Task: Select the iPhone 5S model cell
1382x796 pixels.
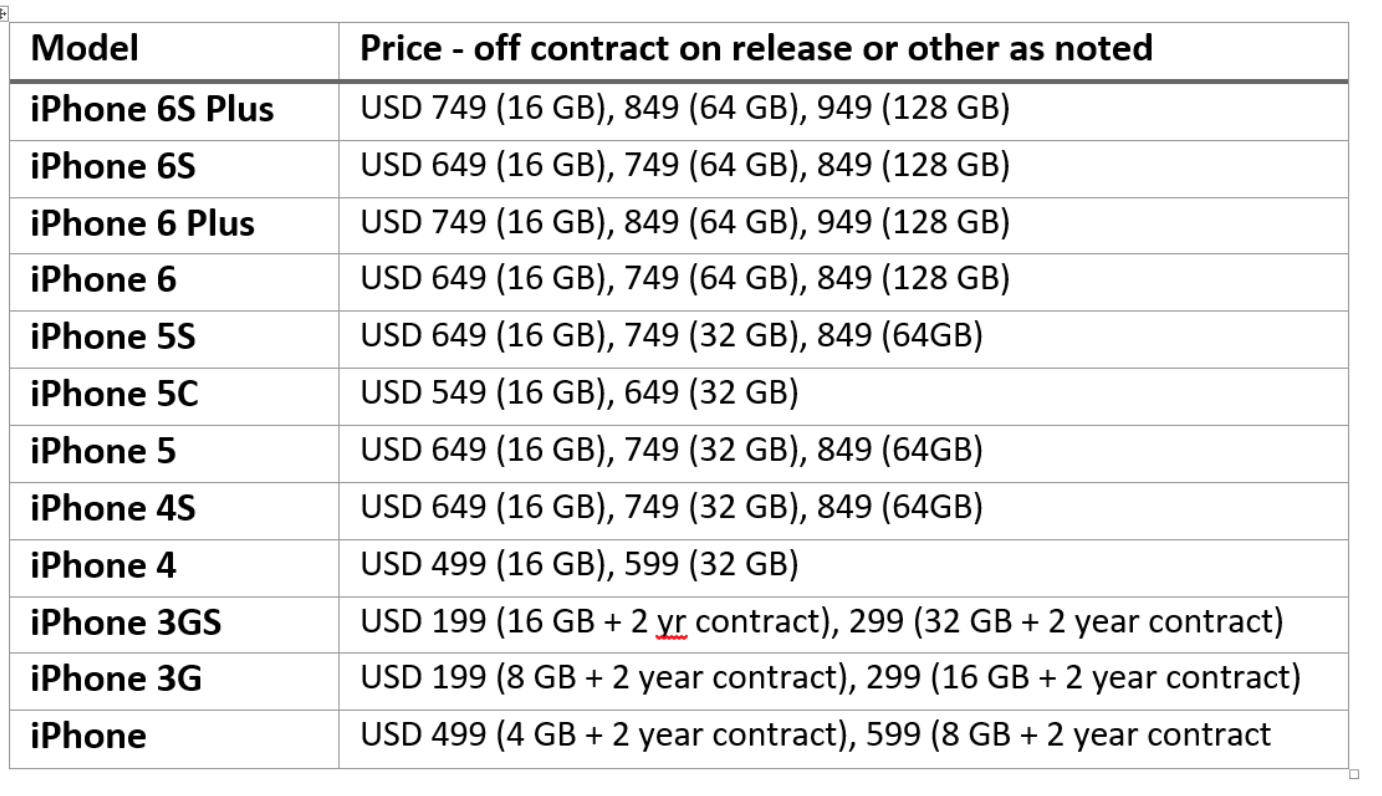Action: [174, 338]
